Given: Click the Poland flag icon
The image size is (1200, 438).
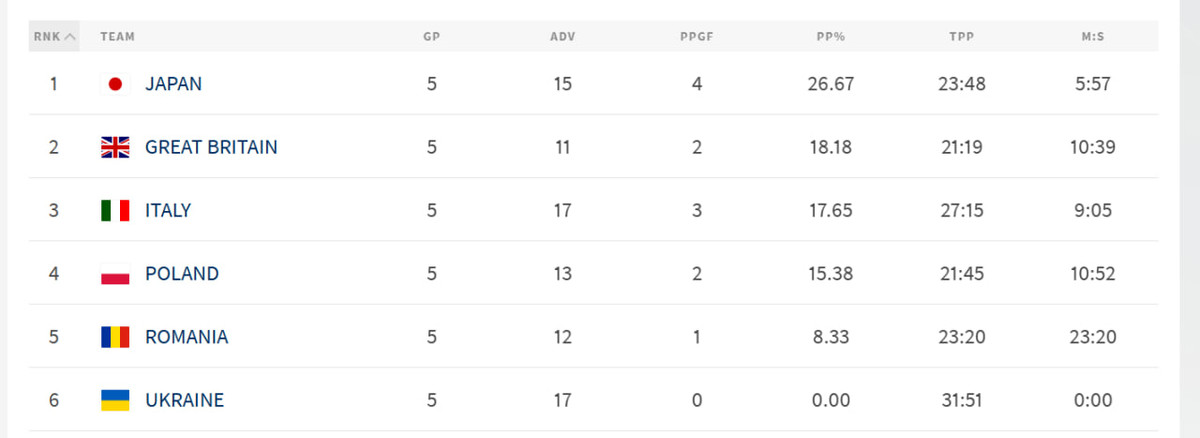Looking at the screenshot, I should [116, 274].
